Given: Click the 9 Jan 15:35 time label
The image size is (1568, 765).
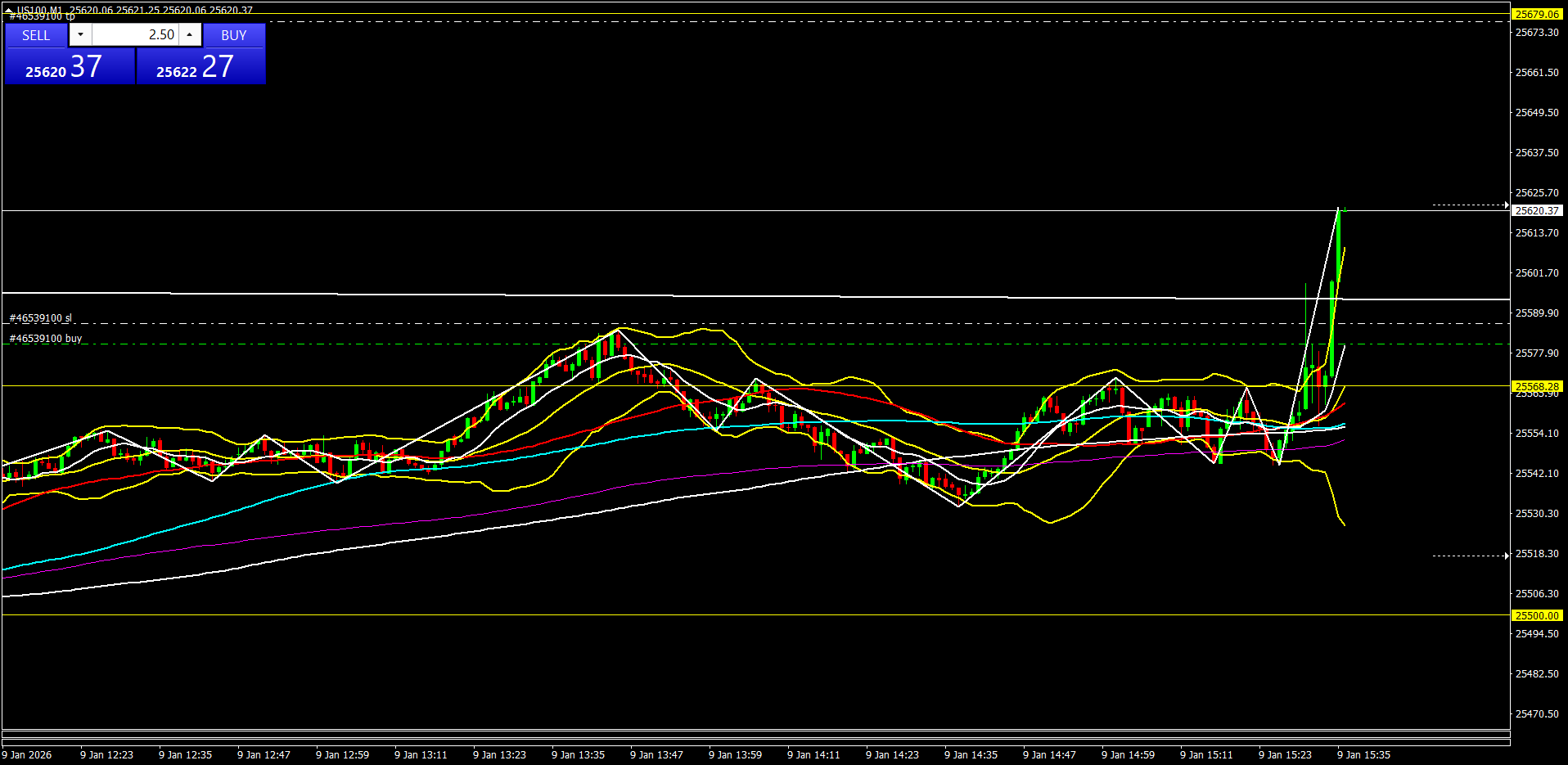Looking at the screenshot, I should click(1363, 755).
